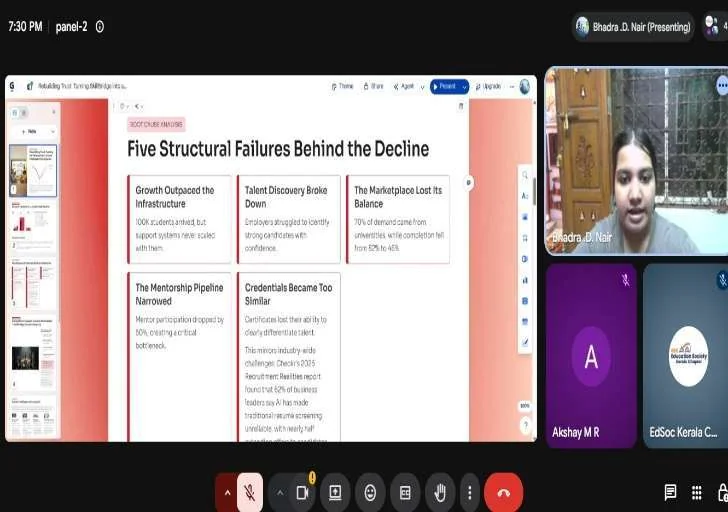Viewport: 728px width, 512px height.
Task: Open the search tool in Gamma insert bar
Action: pyautogui.click(x=525, y=175)
